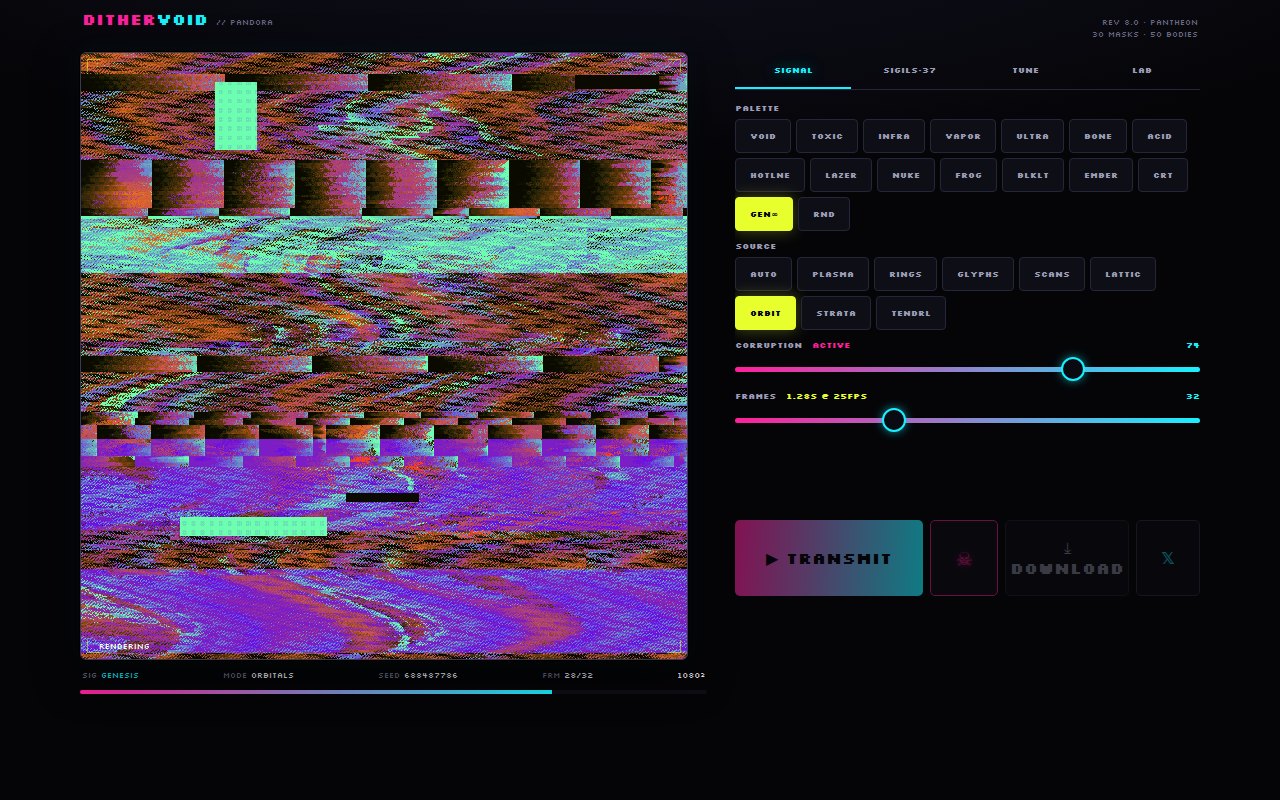Toggle the active Gen∞ palette
Viewport: 1280px width, 800px height.
(764, 214)
